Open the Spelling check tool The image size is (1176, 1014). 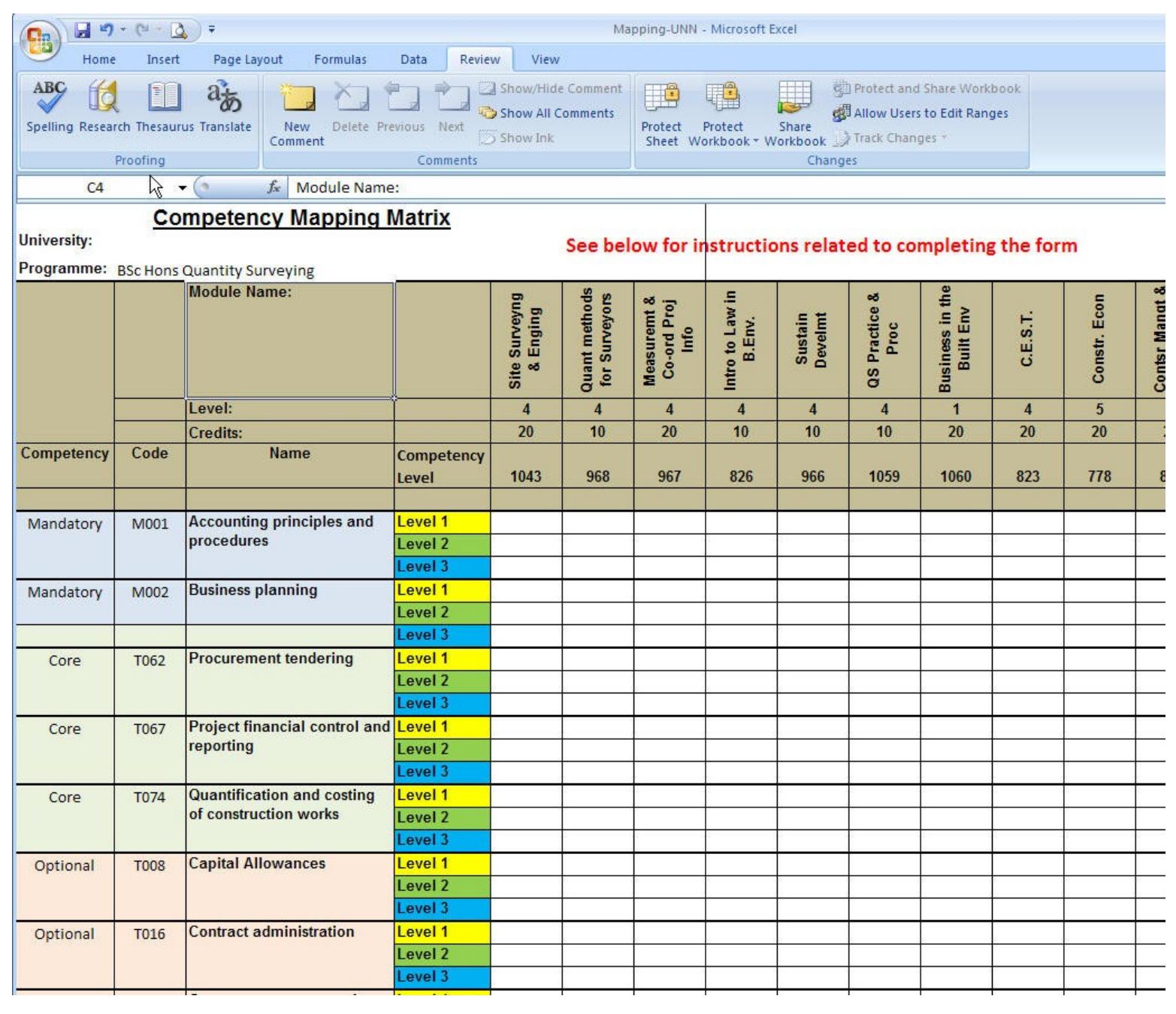point(50,107)
